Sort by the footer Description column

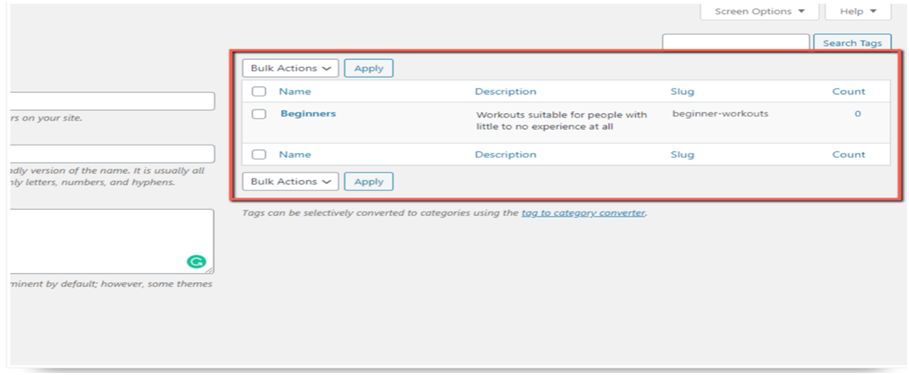506,155
